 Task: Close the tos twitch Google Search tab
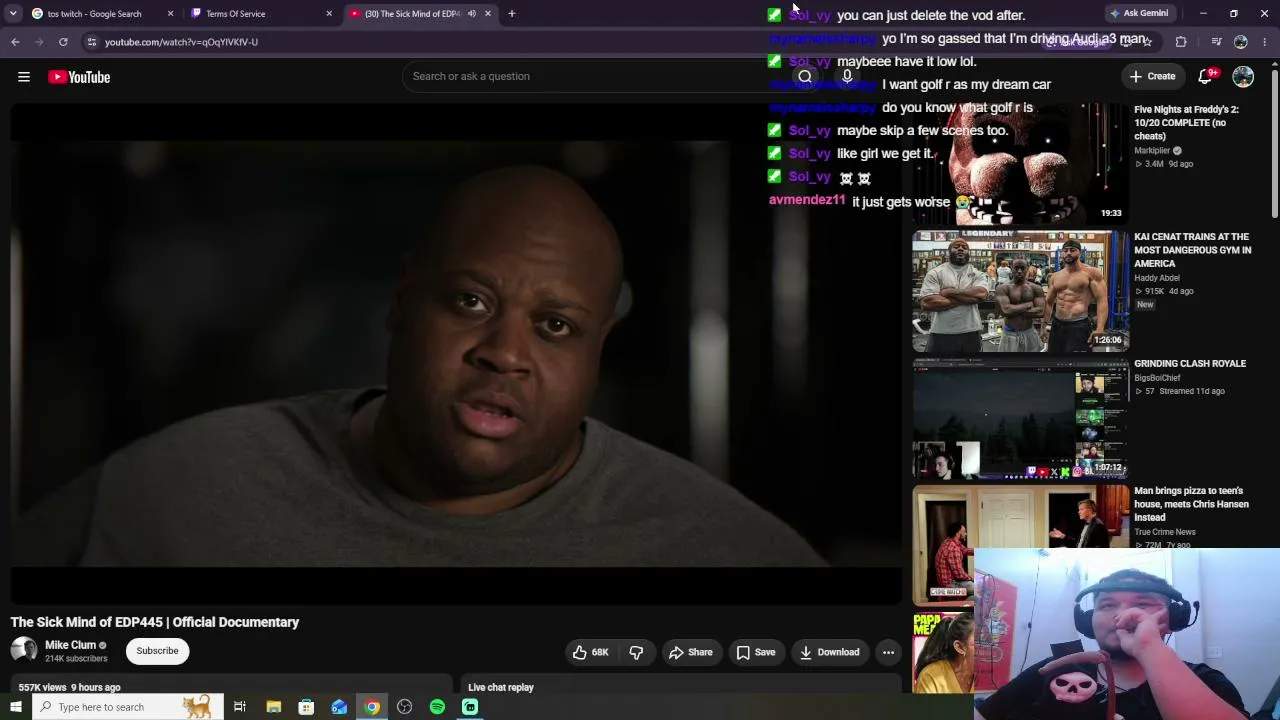point(170,13)
